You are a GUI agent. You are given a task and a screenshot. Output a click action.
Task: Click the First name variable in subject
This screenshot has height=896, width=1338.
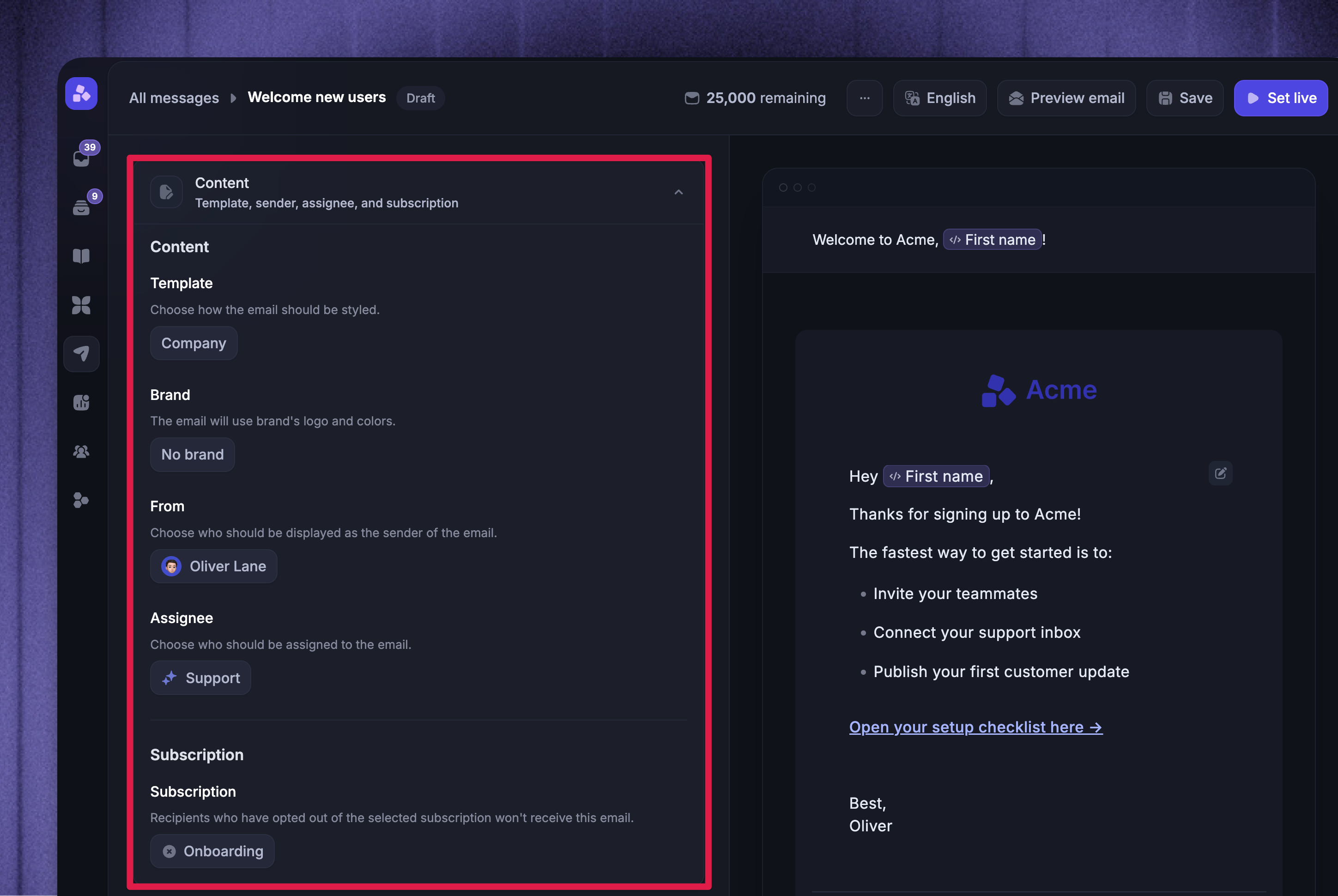(x=993, y=240)
